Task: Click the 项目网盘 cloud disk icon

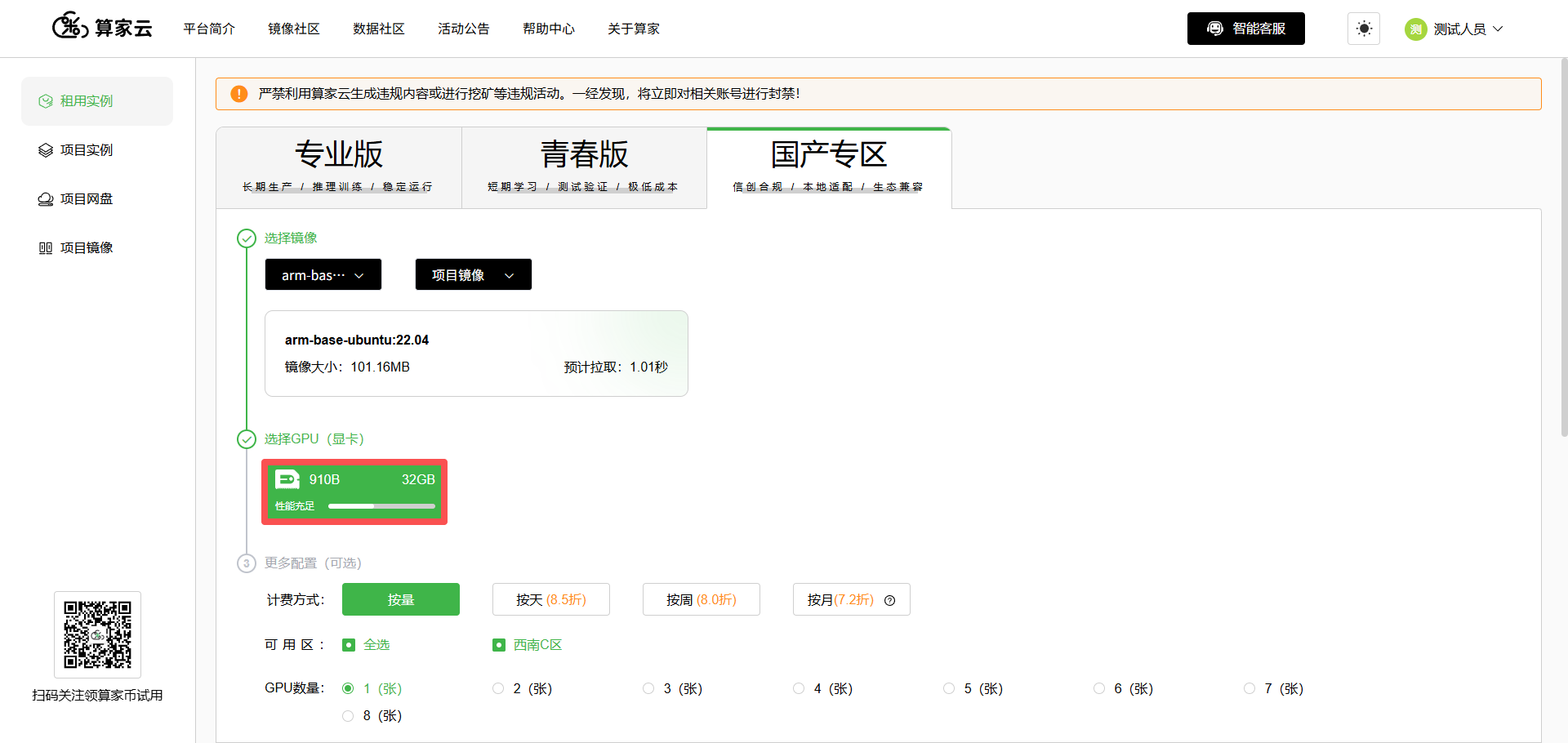Action: (x=46, y=199)
